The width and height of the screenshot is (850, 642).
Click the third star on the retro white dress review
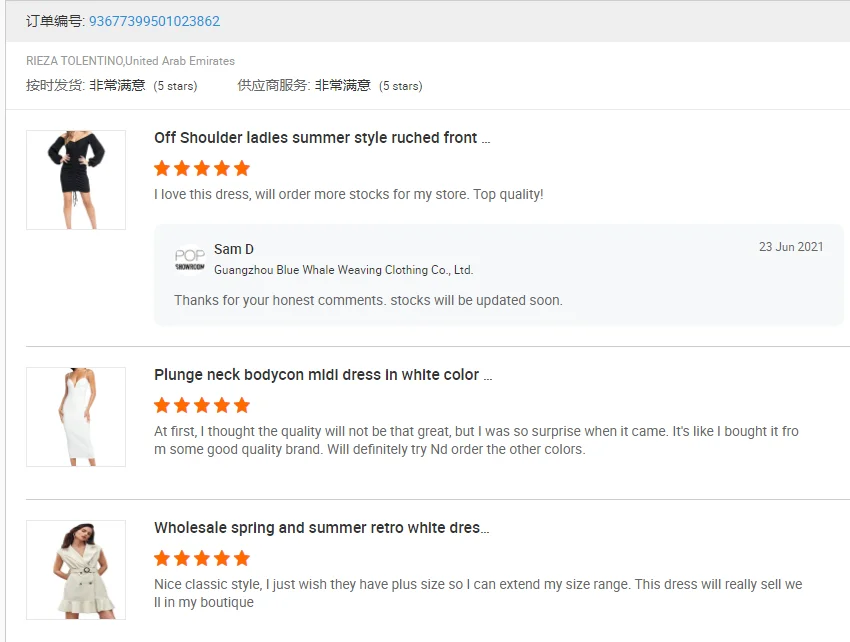pos(202,558)
